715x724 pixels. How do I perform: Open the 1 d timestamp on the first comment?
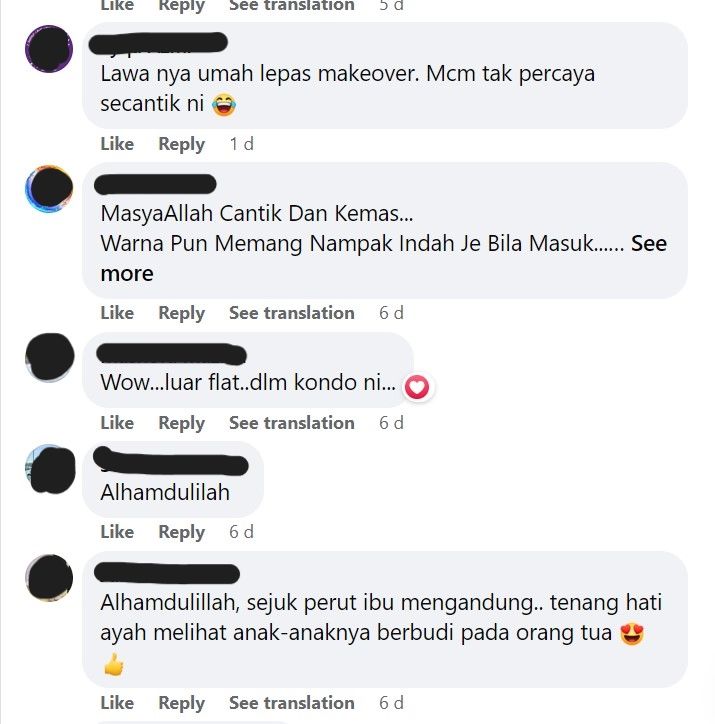(241, 144)
